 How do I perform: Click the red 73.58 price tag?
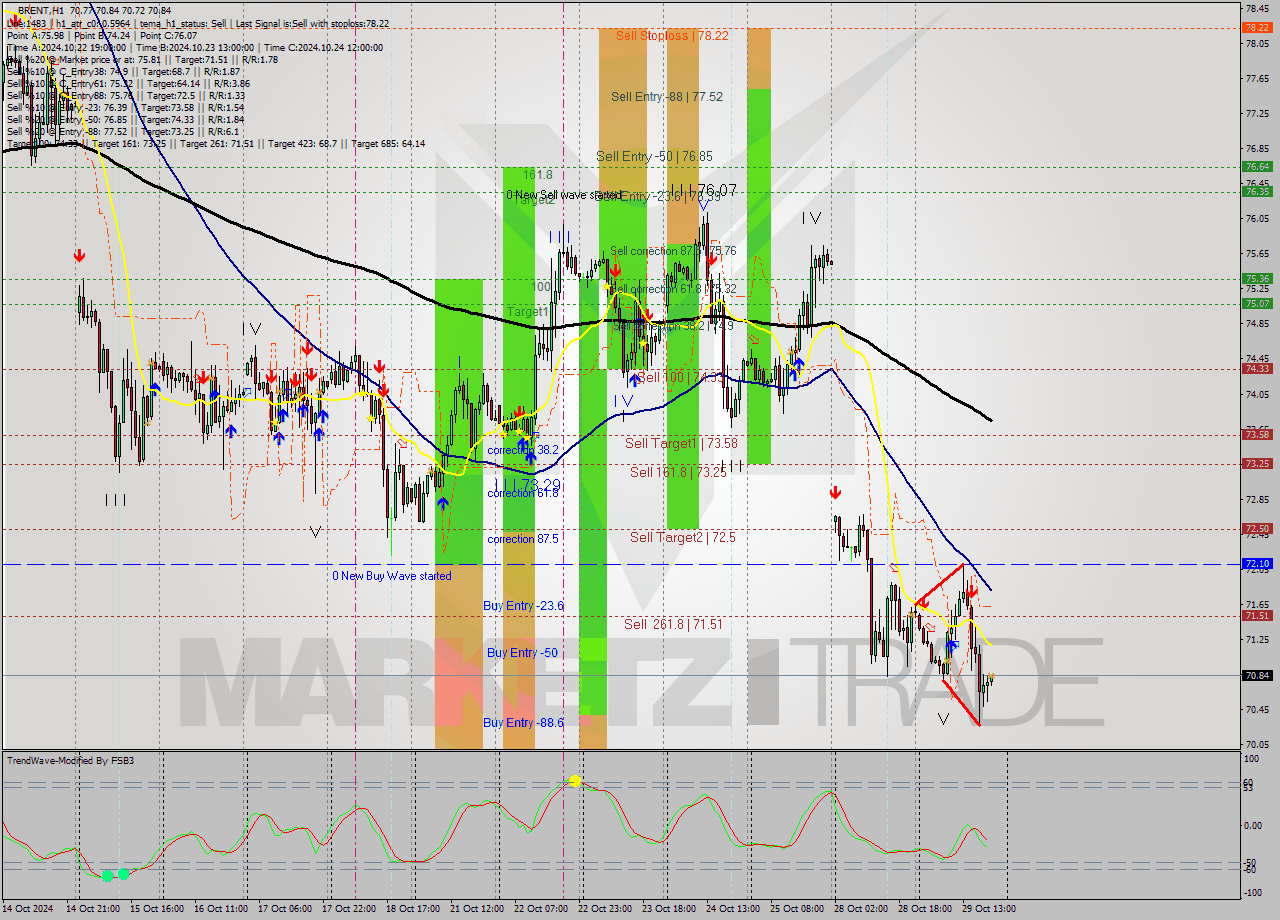tap(1257, 435)
